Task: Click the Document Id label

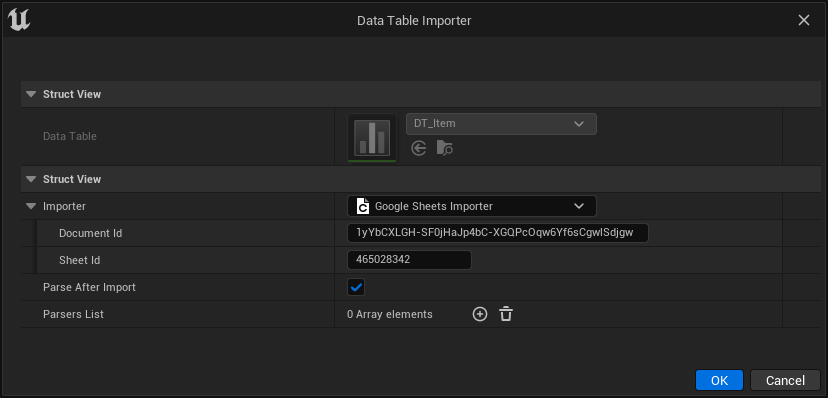Action: coord(90,233)
